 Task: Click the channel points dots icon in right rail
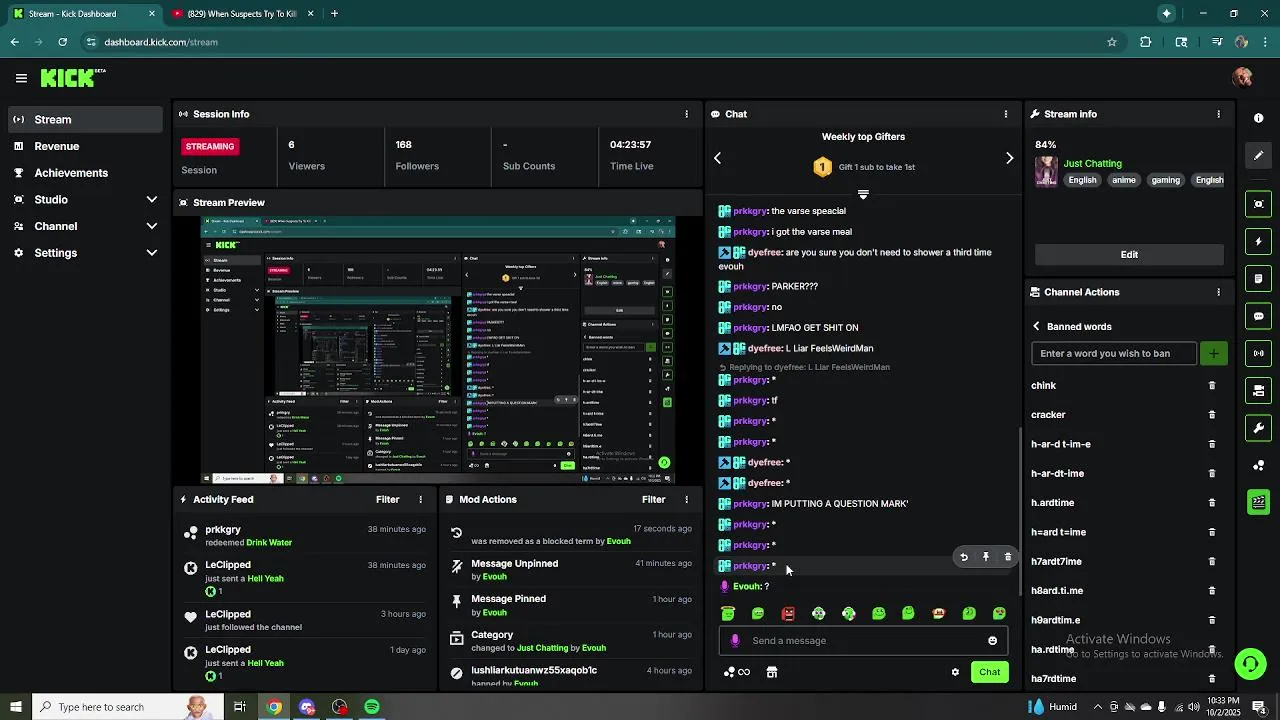pos(1258,466)
